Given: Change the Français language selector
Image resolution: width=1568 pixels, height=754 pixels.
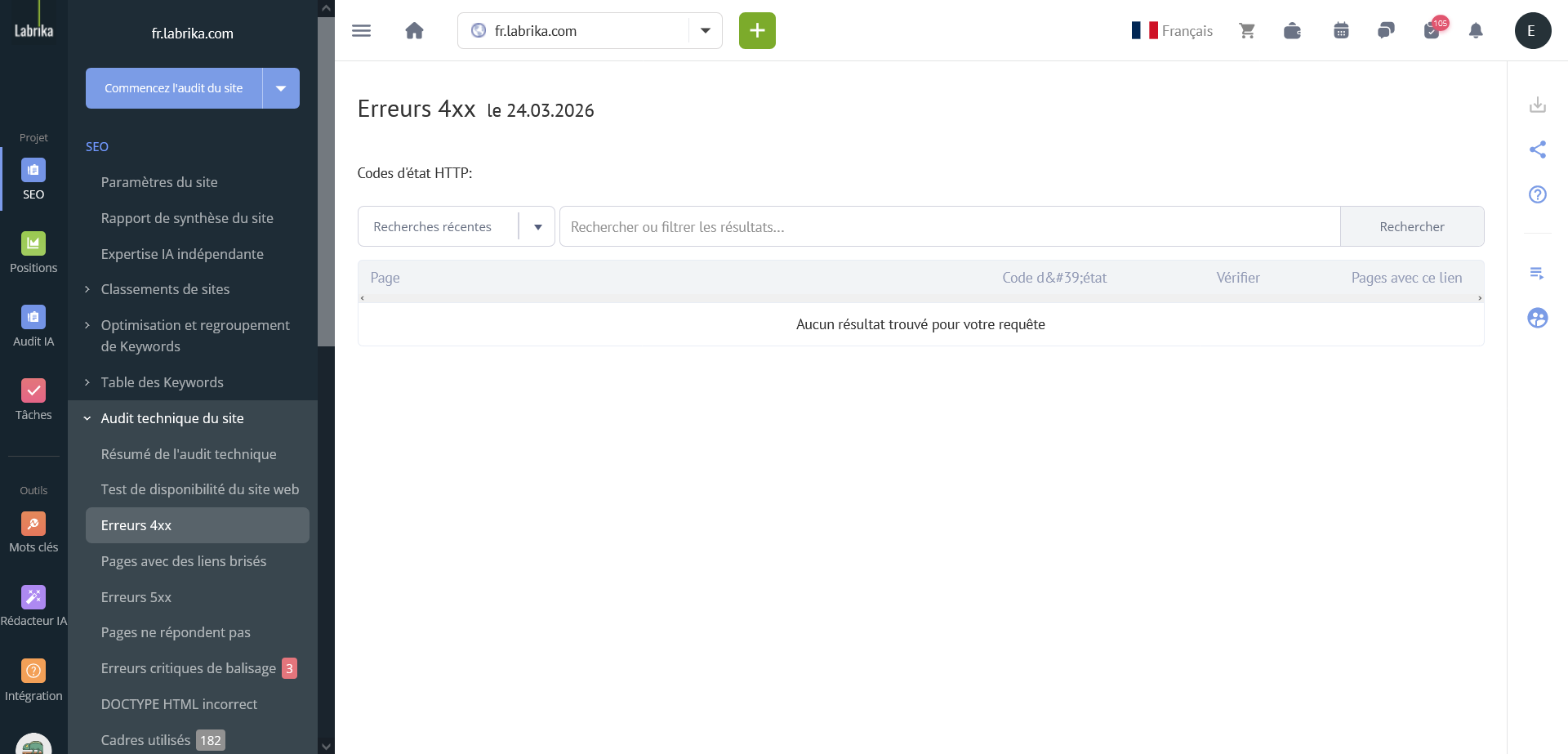Looking at the screenshot, I should click(1172, 31).
